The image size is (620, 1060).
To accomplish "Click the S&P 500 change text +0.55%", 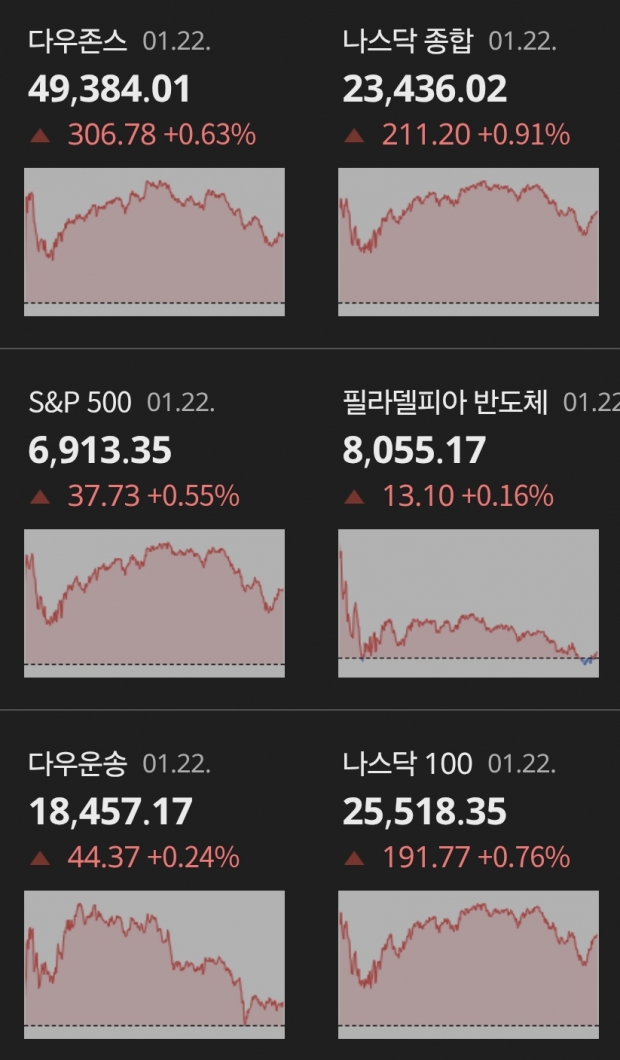I will [x=193, y=496].
